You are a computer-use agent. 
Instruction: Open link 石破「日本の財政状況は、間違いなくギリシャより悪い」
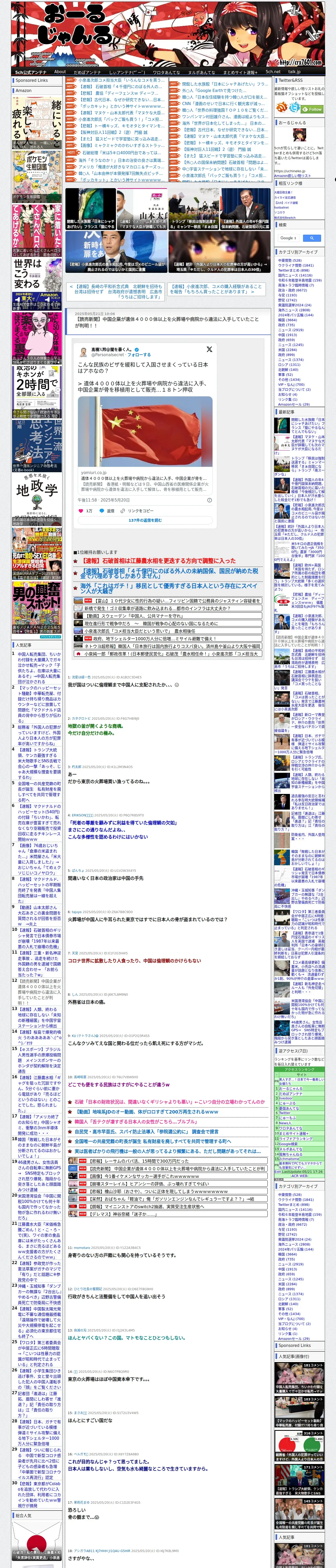(170, 1102)
